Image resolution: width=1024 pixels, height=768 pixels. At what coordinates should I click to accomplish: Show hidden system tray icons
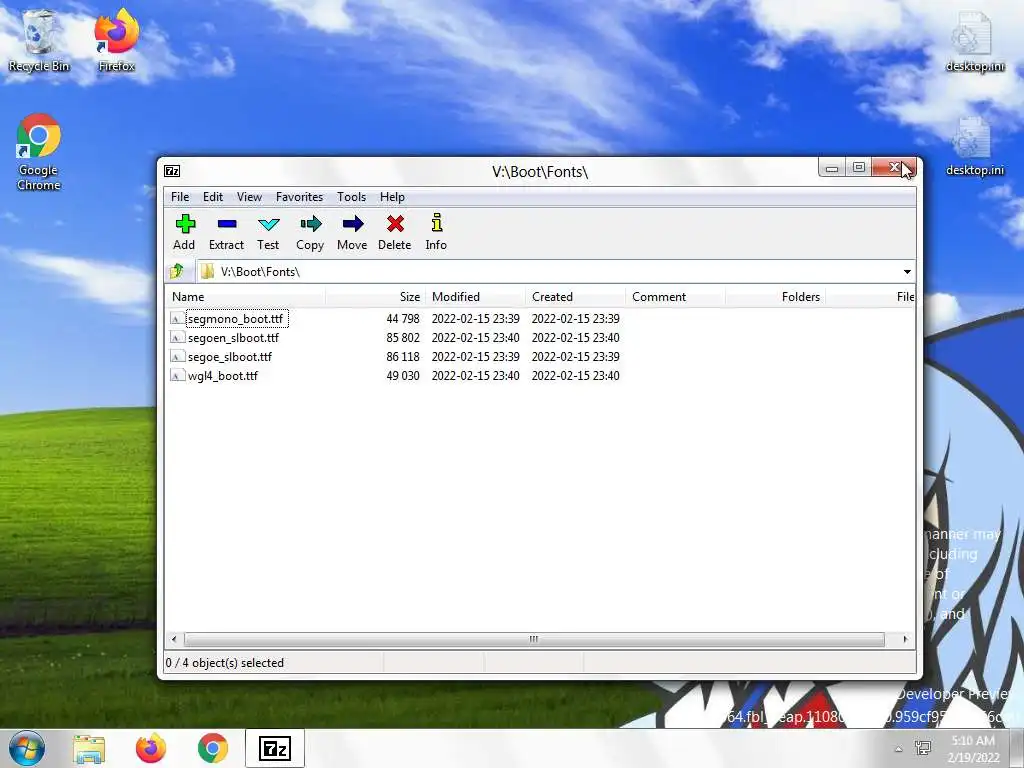899,749
